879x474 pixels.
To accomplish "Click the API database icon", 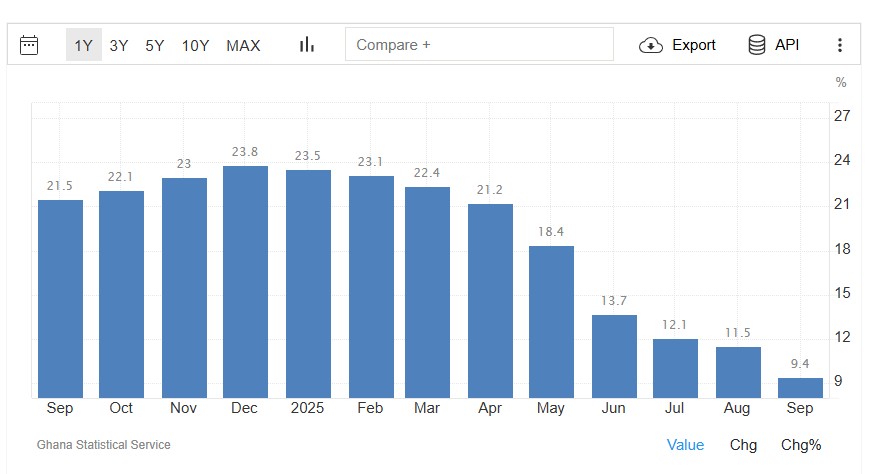I will (757, 45).
